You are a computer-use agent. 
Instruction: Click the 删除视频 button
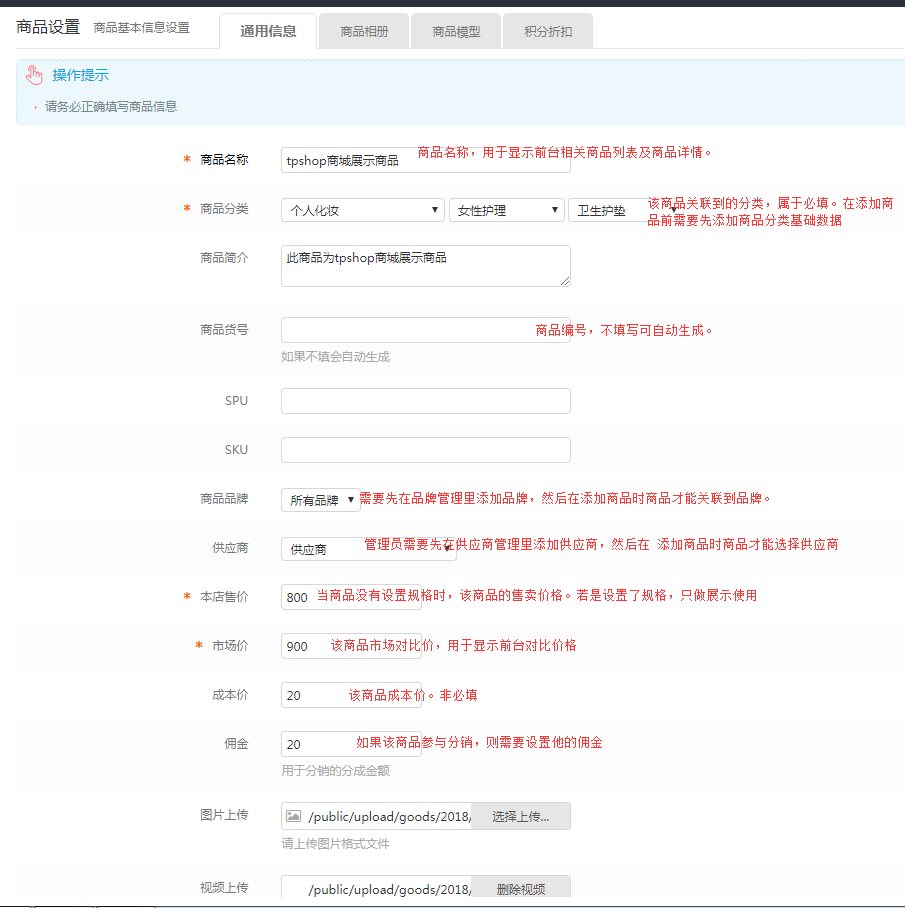pos(520,889)
